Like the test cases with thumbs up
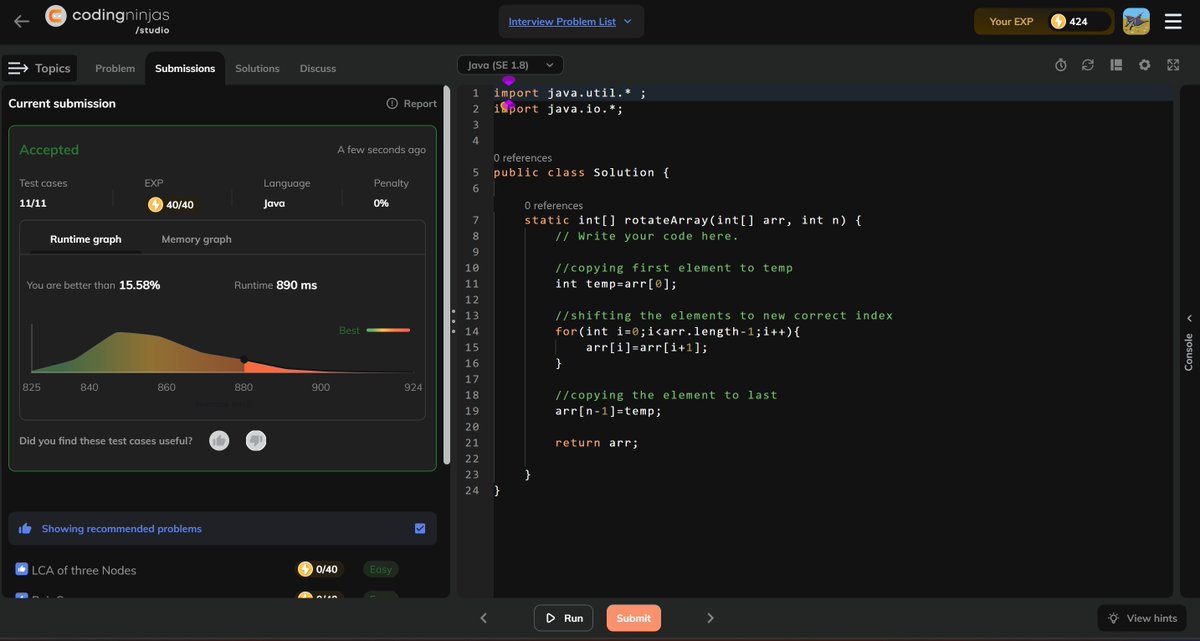This screenshot has height=641, width=1200. click(x=219, y=440)
